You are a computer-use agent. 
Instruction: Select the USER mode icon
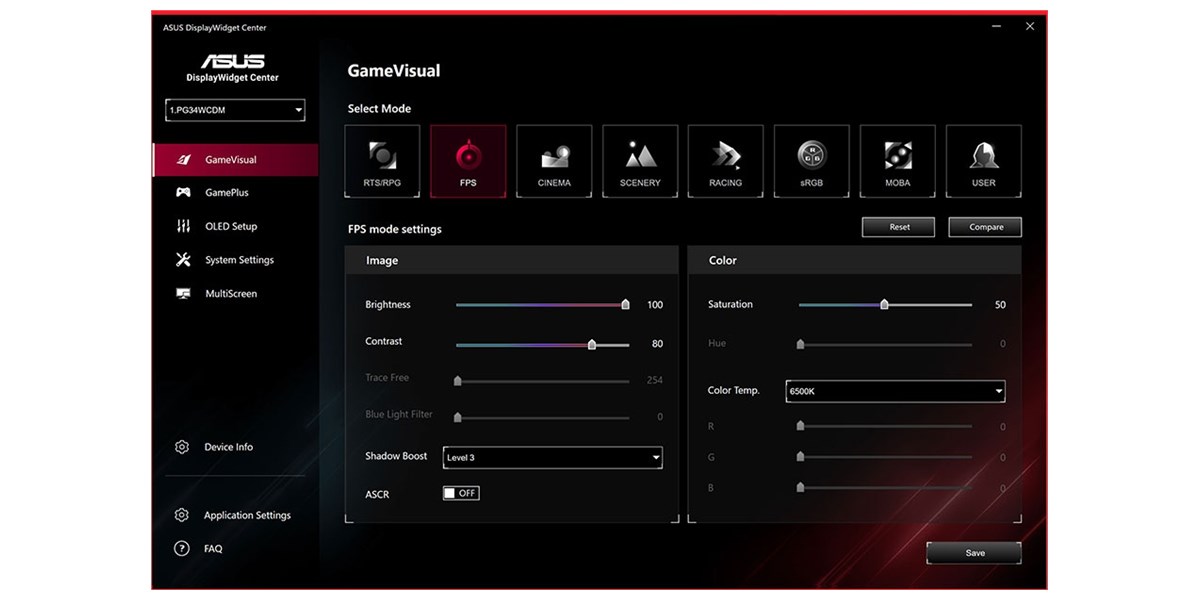(984, 161)
